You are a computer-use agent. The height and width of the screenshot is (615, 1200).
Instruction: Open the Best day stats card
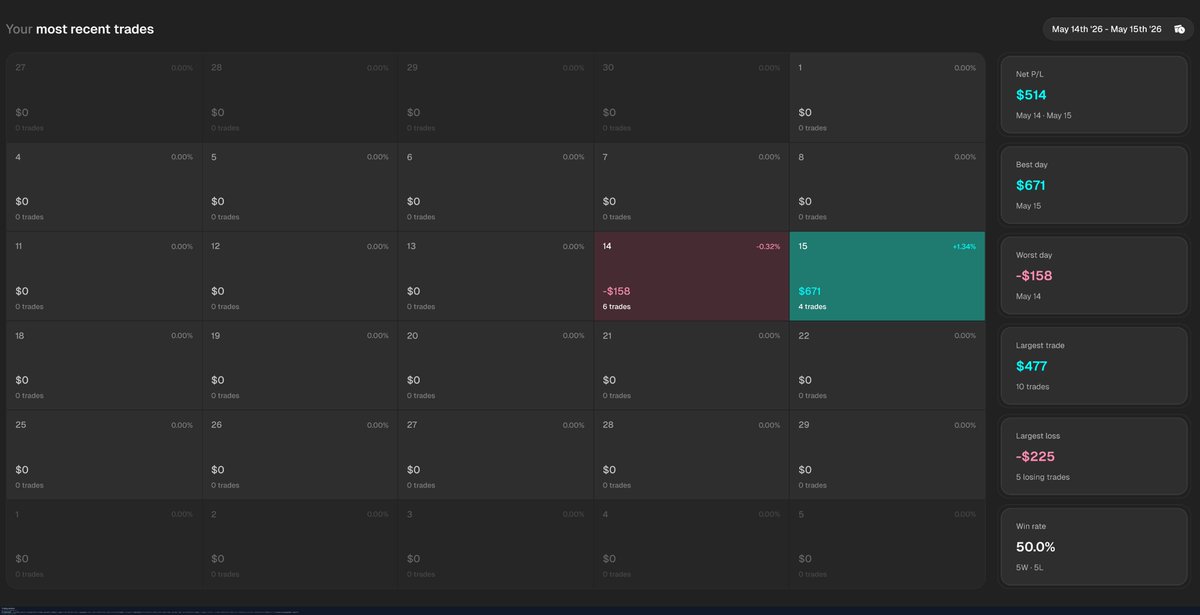[x=1095, y=186]
